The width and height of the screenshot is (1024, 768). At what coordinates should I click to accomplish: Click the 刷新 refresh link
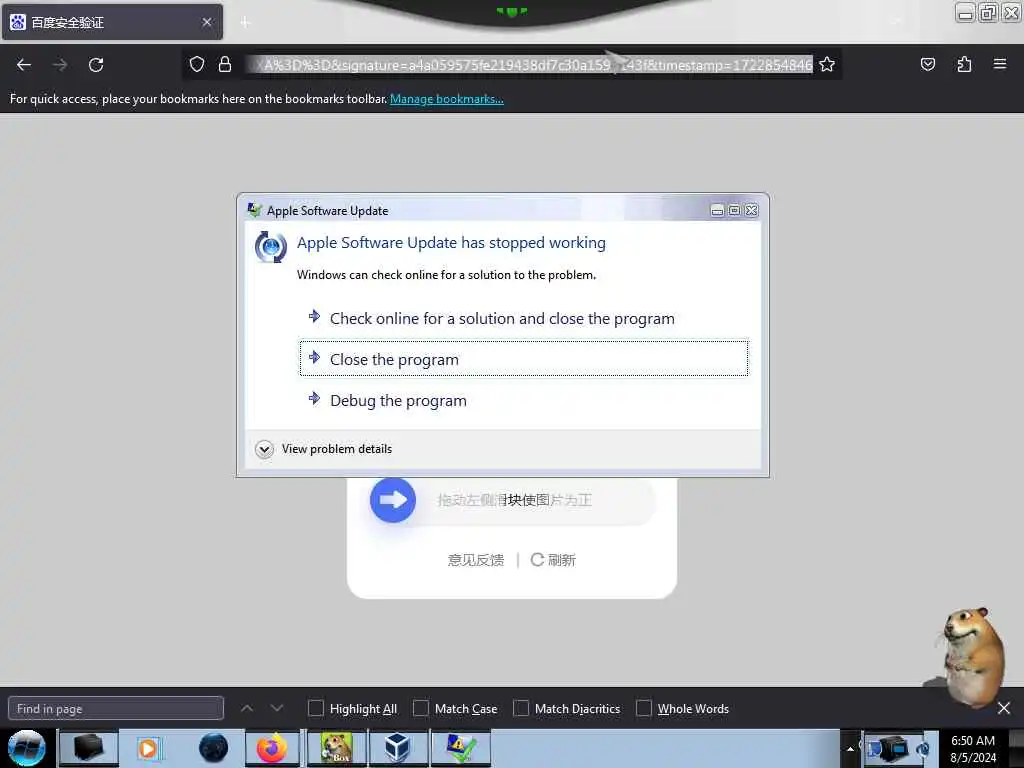pos(553,560)
